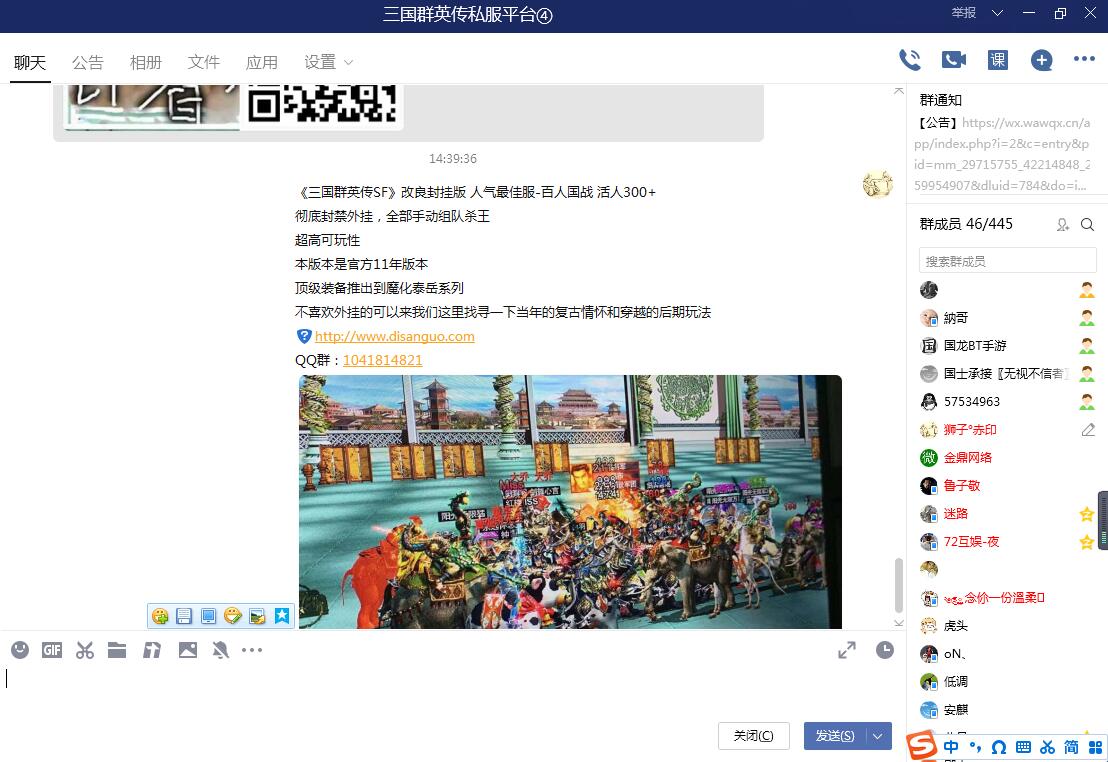Select member 鲁子敬
The height and width of the screenshot is (762, 1108).
1006,485
